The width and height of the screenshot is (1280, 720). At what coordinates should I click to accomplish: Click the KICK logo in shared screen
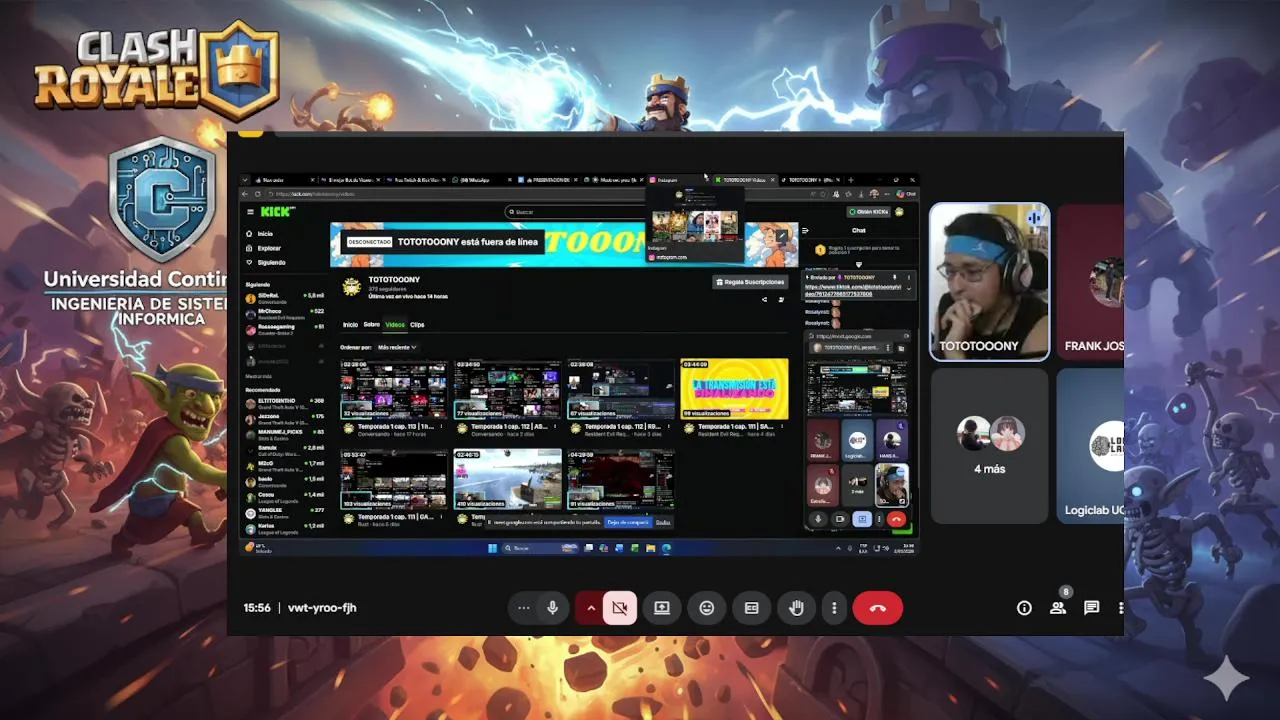click(x=278, y=212)
